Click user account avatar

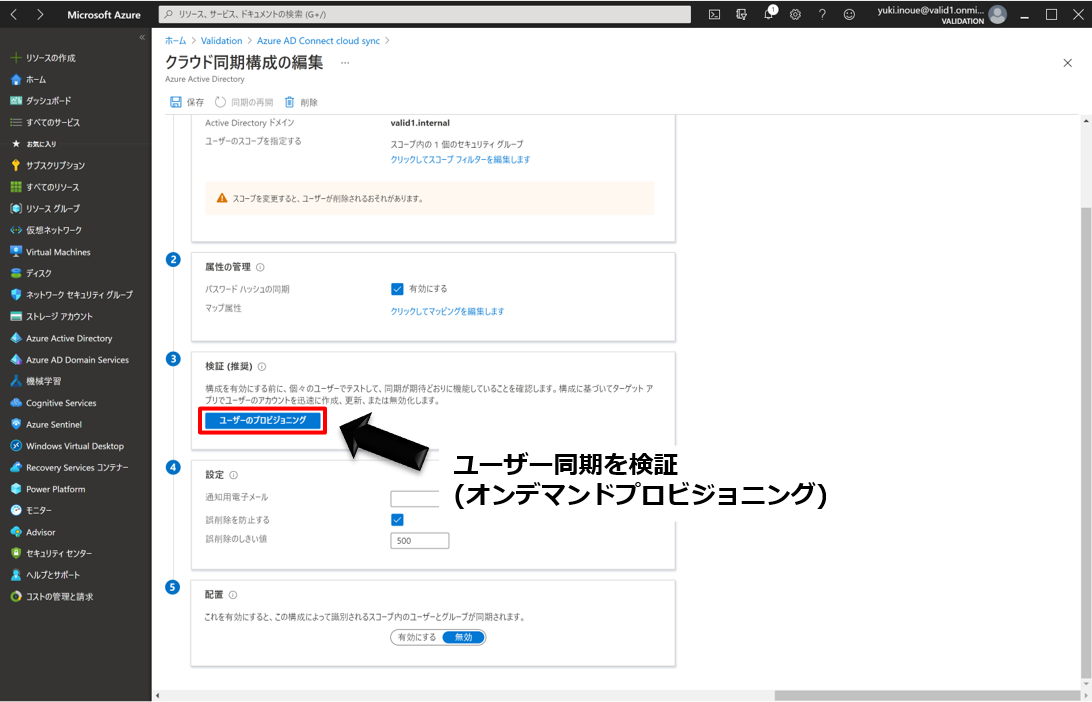[x=998, y=14]
